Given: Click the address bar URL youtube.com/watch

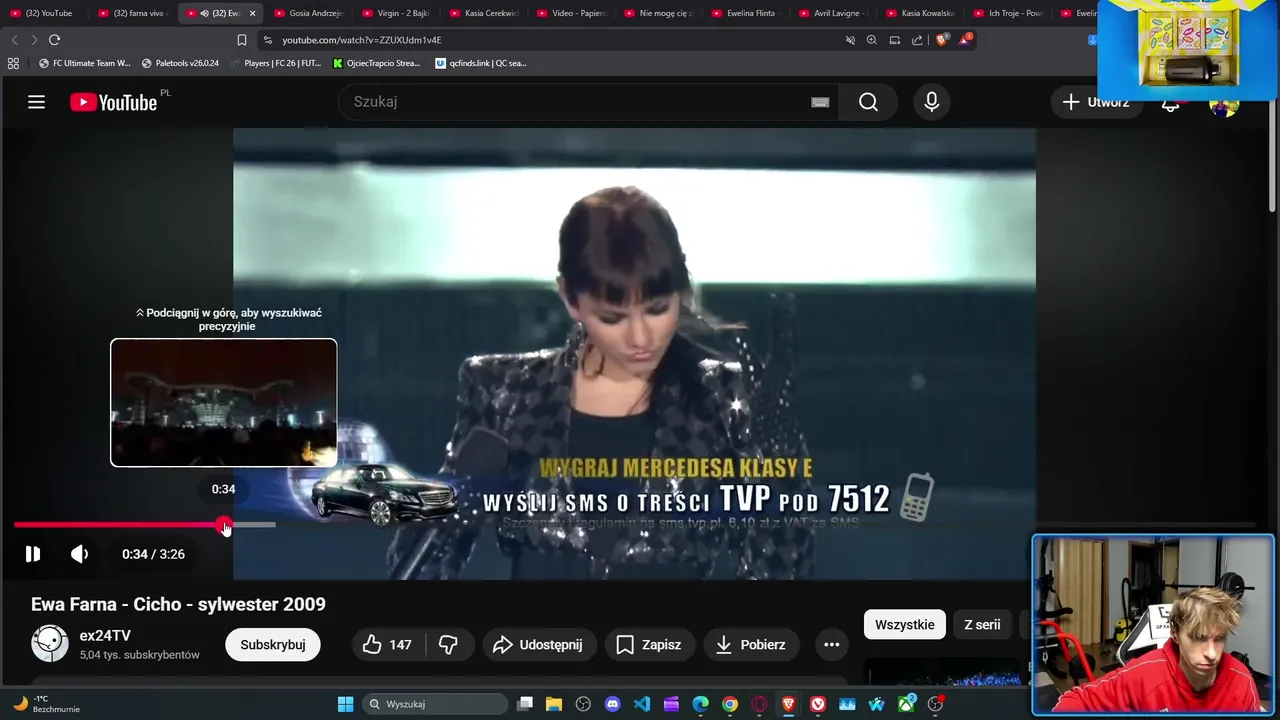Looking at the screenshot, I should (362, 40).
